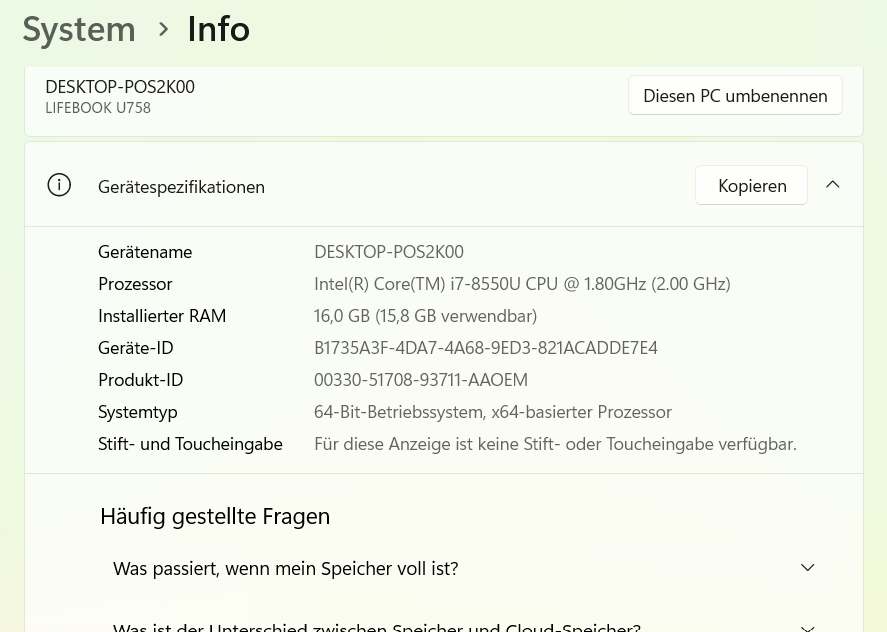Copy device specs with the Kopieren button

pyautogui.click(x=751, y=185)
